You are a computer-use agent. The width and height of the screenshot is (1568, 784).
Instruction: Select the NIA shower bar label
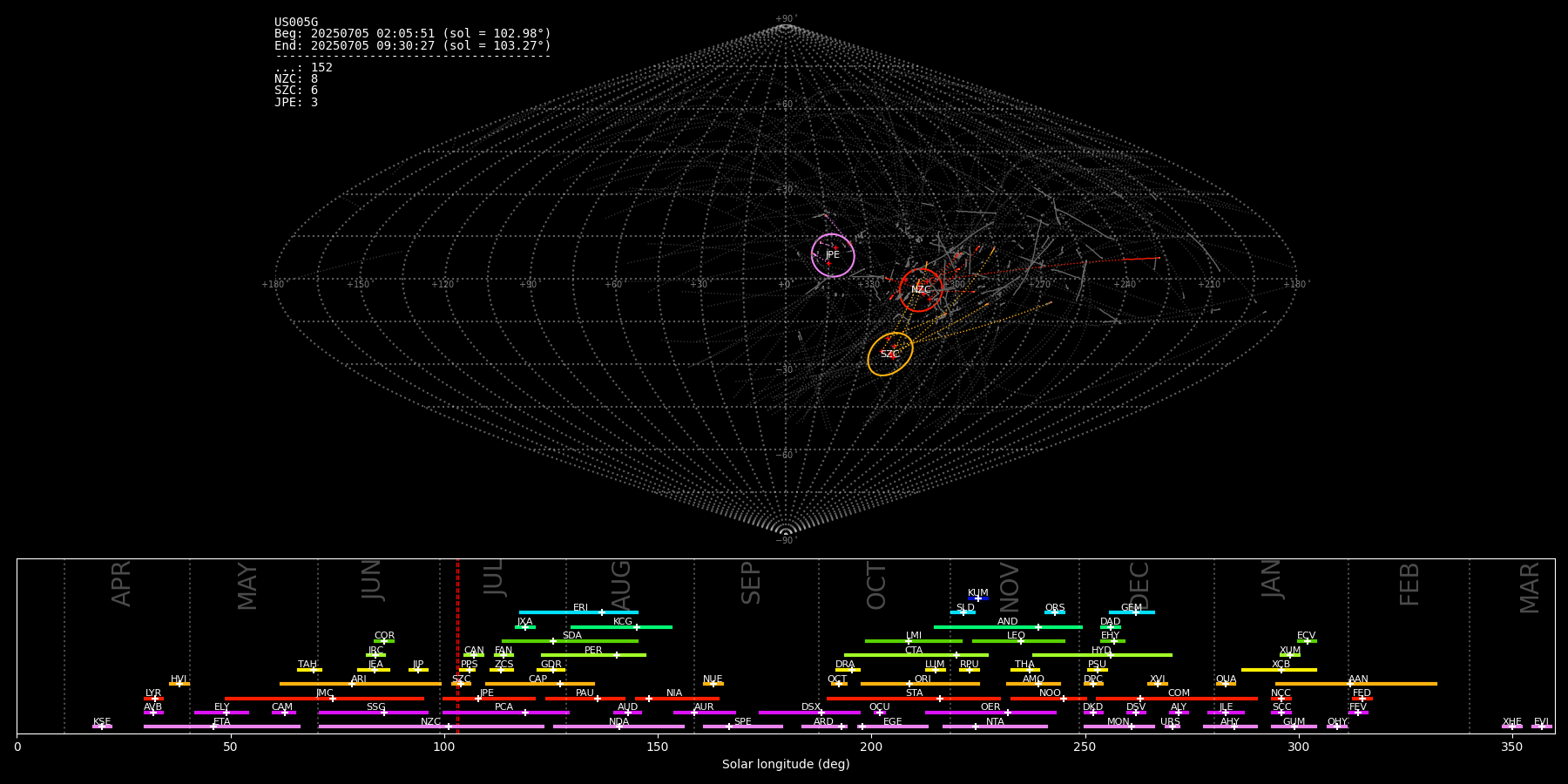tap(674, 693)
